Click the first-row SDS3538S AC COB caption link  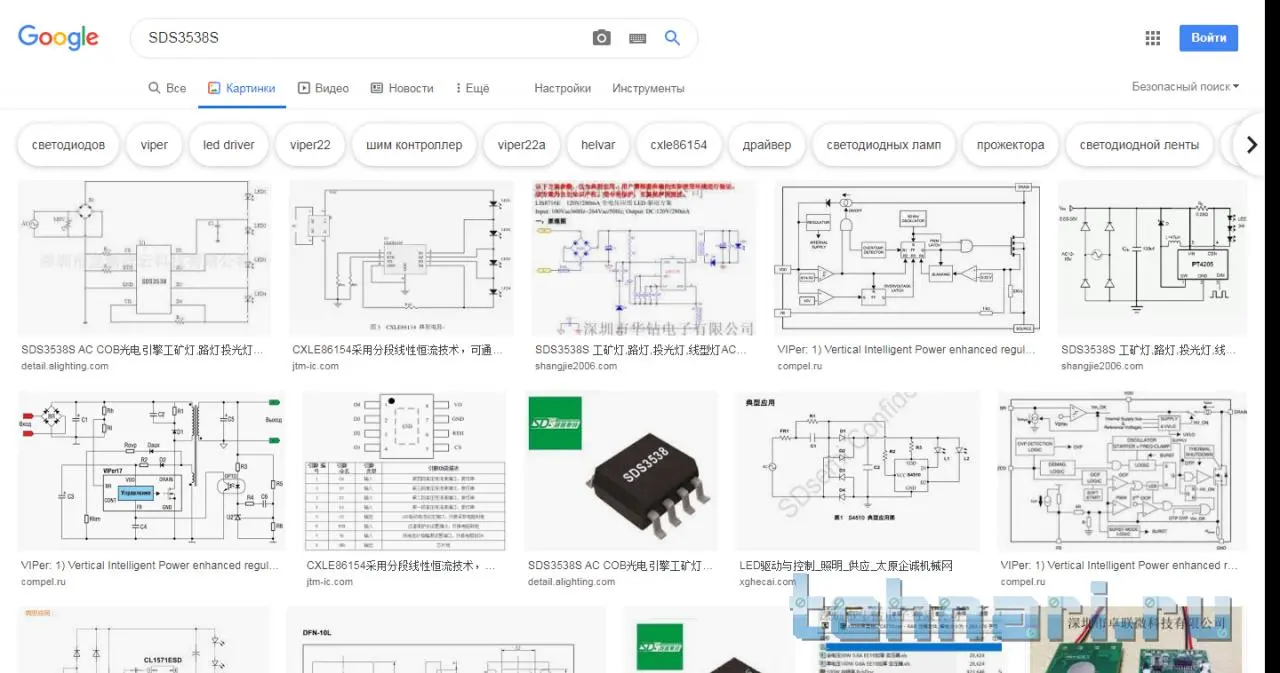142,350
